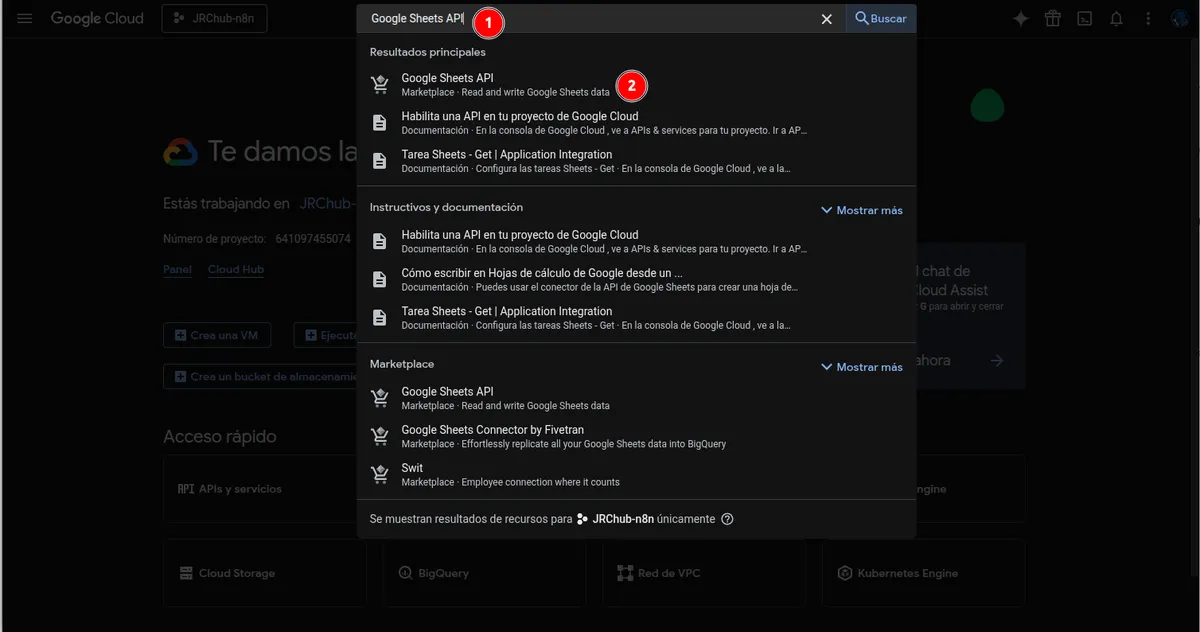This screenshot has height=632, width=1200.
Task: Expand Mostrar más for Instructivos y documentación
Action: (x=861, y=210)
